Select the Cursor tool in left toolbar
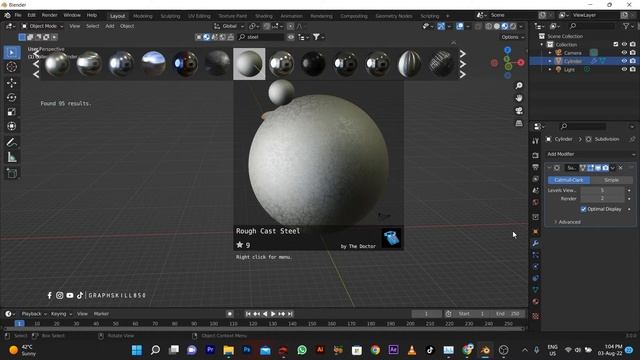 click(x=11, y=67)
